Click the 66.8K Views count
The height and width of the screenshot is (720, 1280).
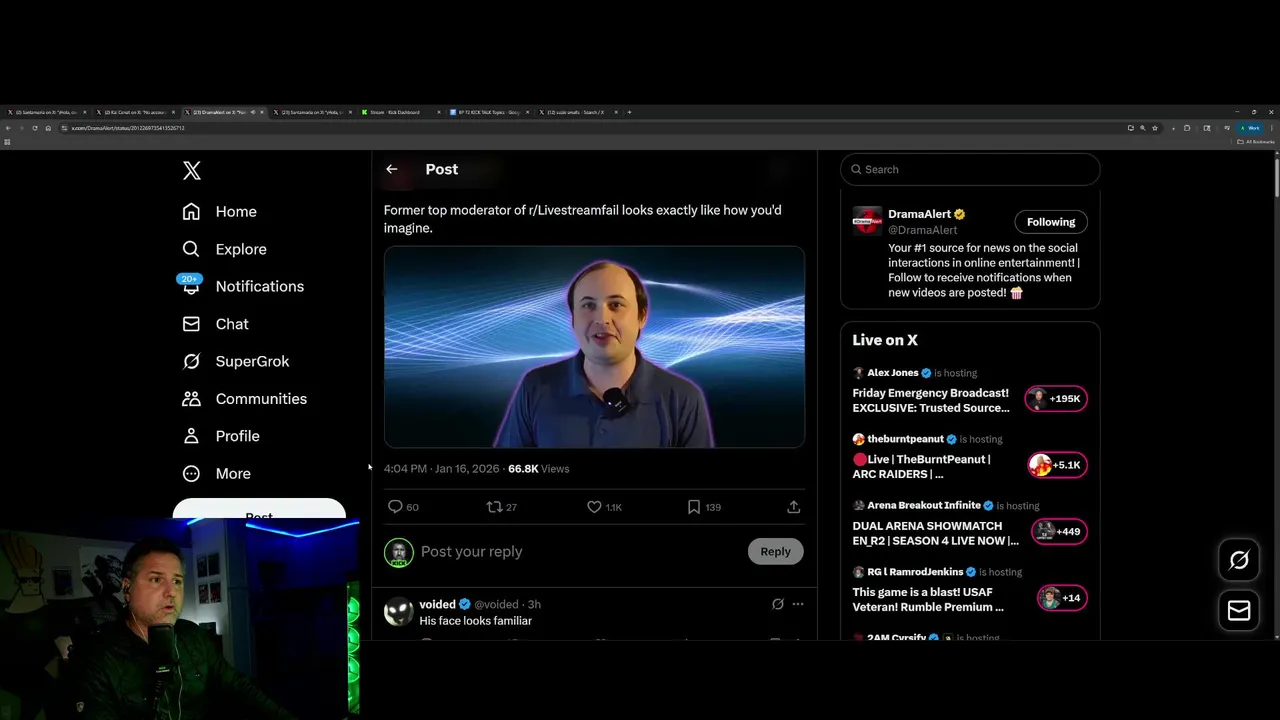pos(538,469)
